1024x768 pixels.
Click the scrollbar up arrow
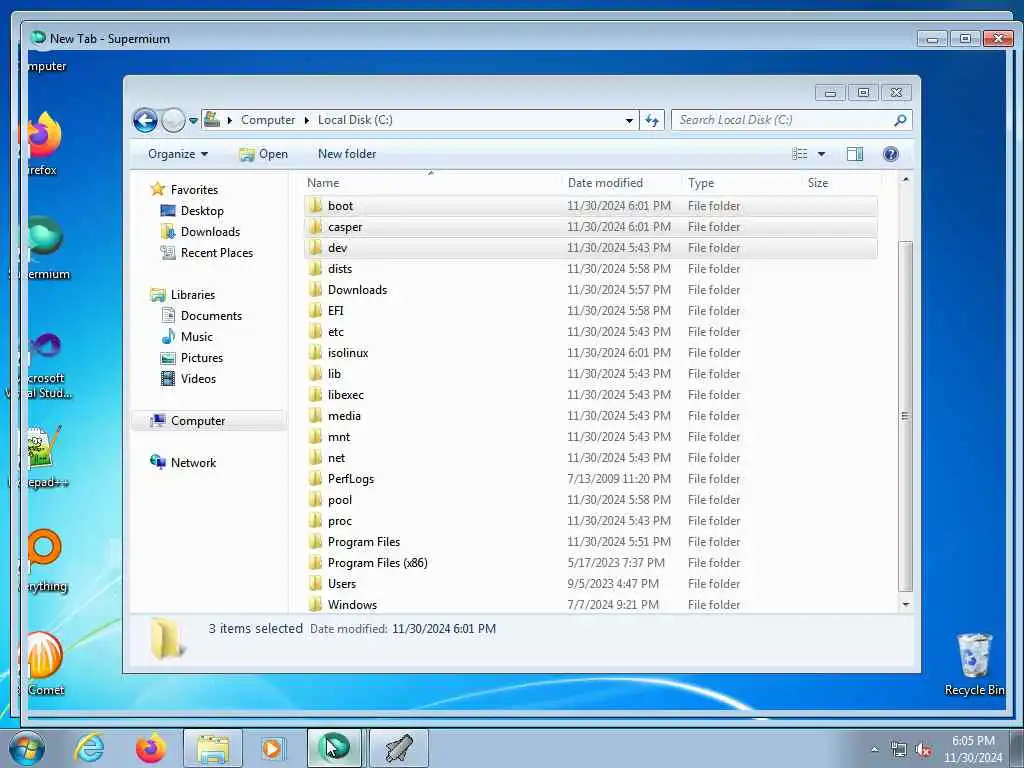coord(905,180)
